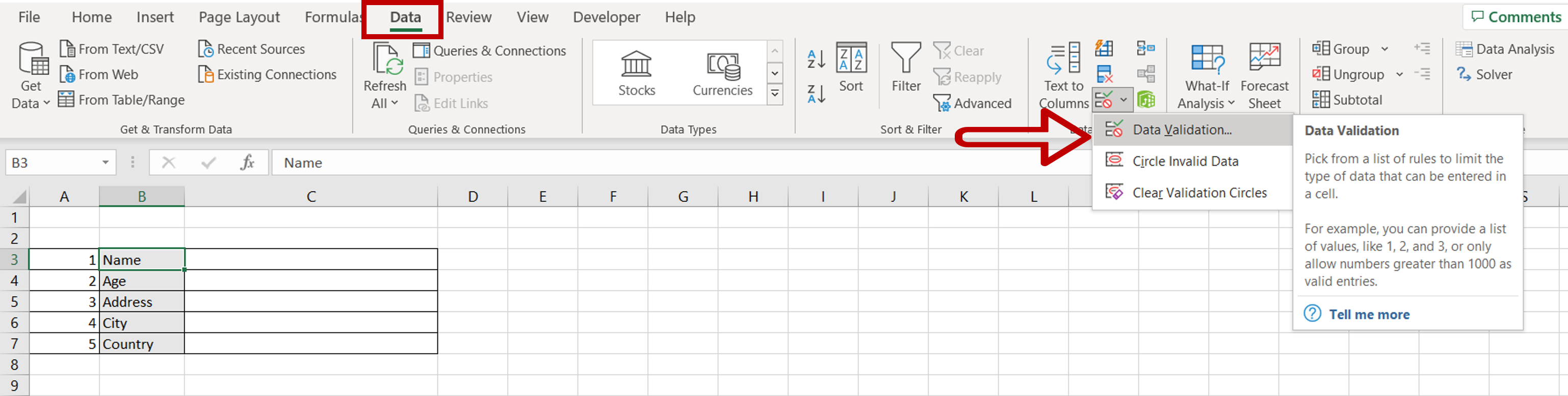The width and height of the screenshot is (1568, 396).
Task: Choose Data Validation... menu entry
Action: click(x=1193, y=129)
